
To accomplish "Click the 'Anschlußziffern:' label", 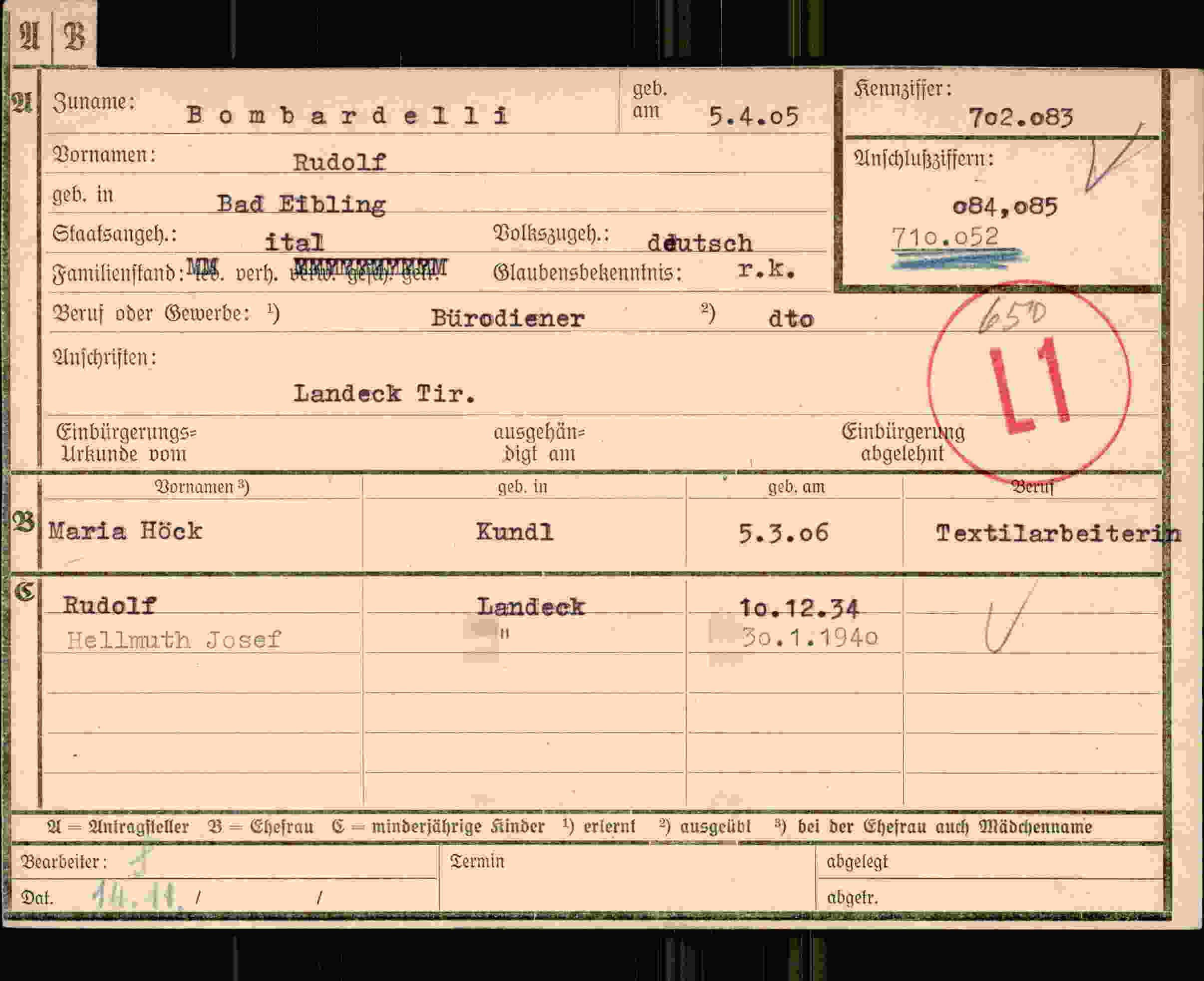I will (x=923, y=159).
